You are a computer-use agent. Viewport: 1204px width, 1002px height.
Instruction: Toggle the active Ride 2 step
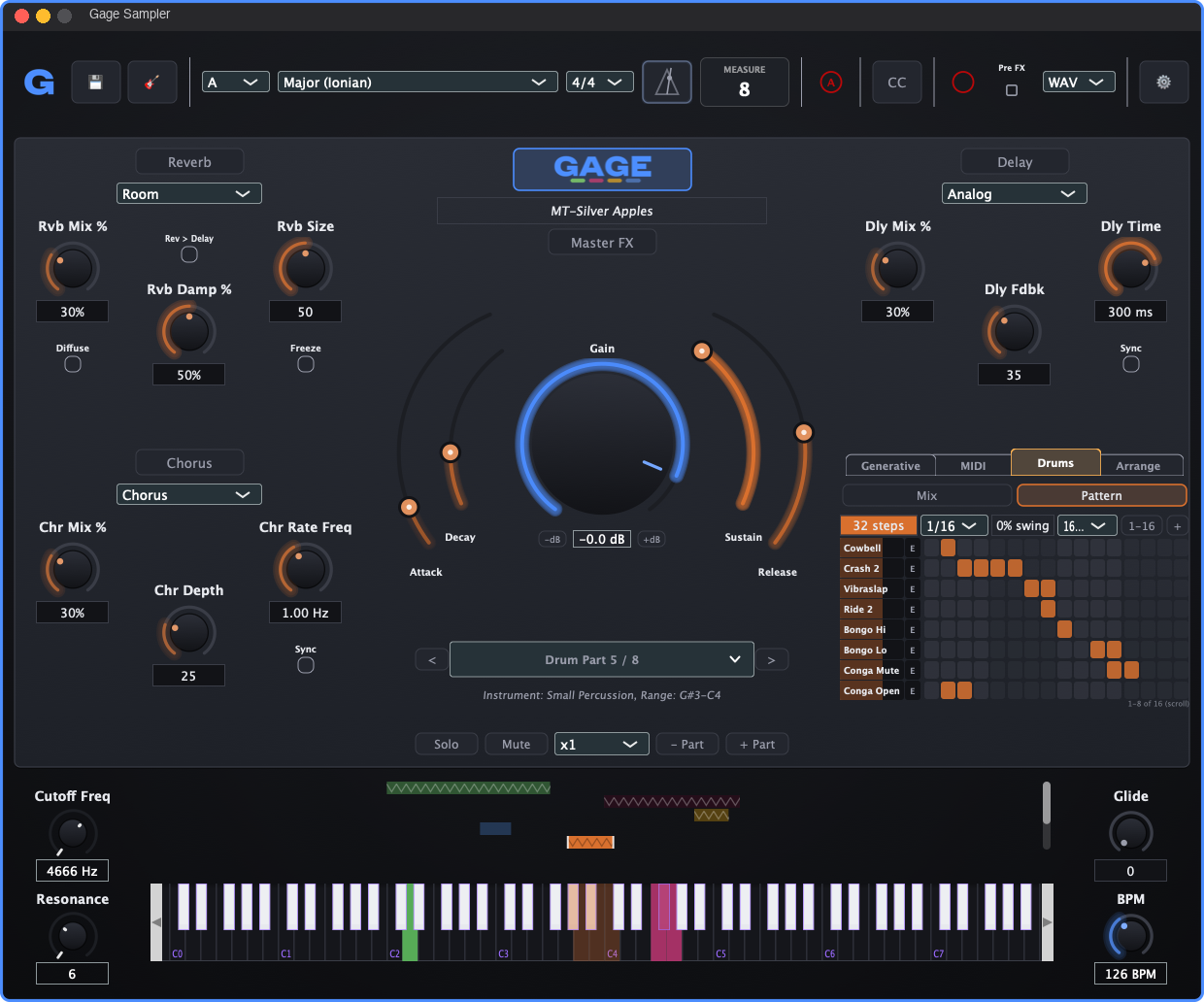[x=1048, y=609]
